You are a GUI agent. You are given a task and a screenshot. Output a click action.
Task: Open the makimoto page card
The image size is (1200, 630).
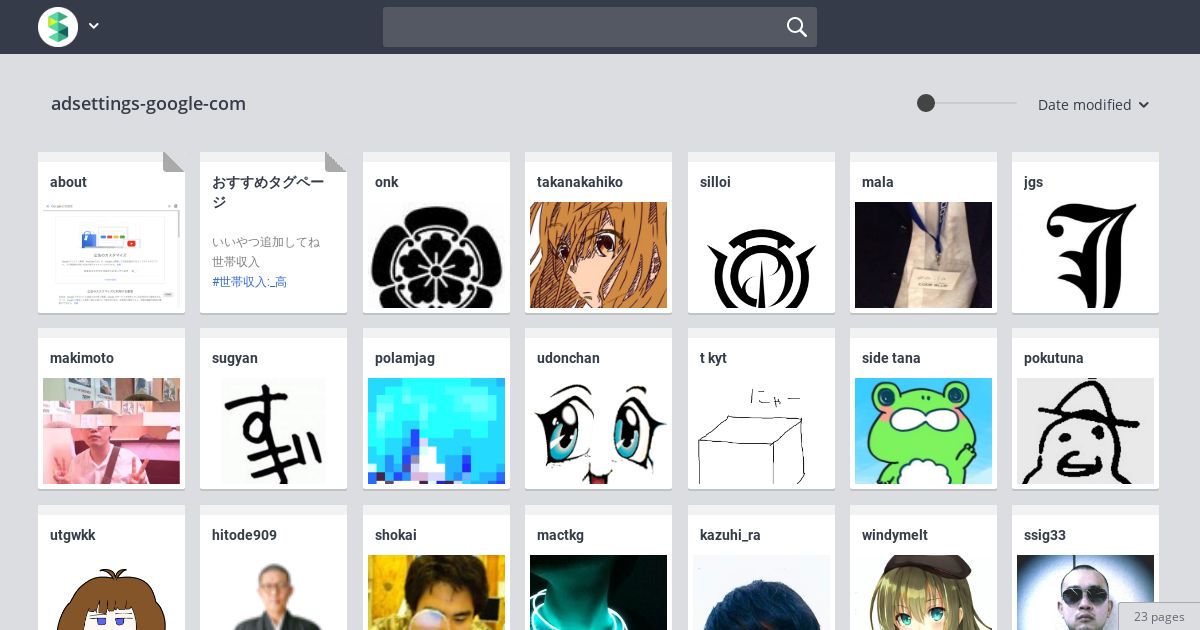click(x=111, y=408)
